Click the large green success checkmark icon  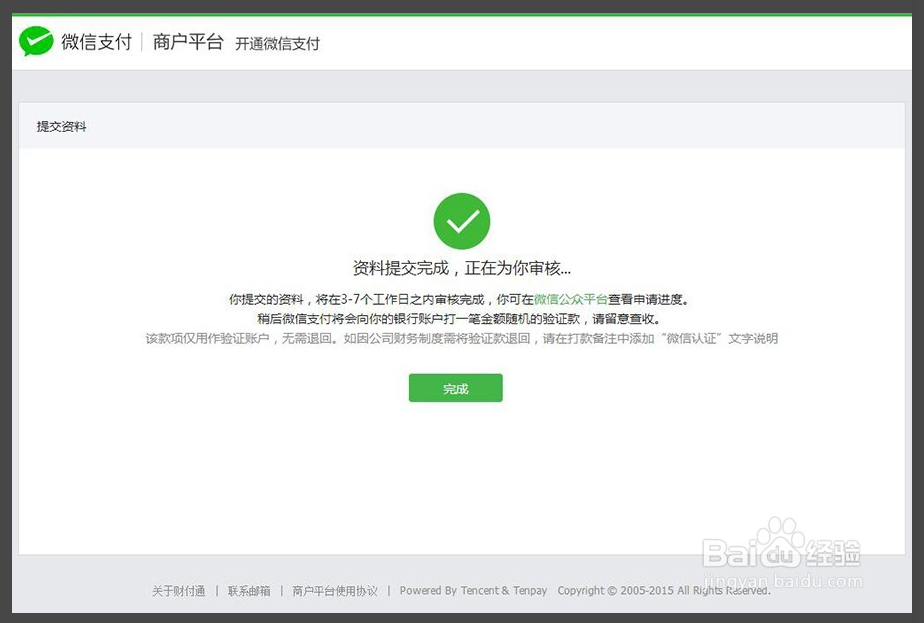tap(461, 222)
